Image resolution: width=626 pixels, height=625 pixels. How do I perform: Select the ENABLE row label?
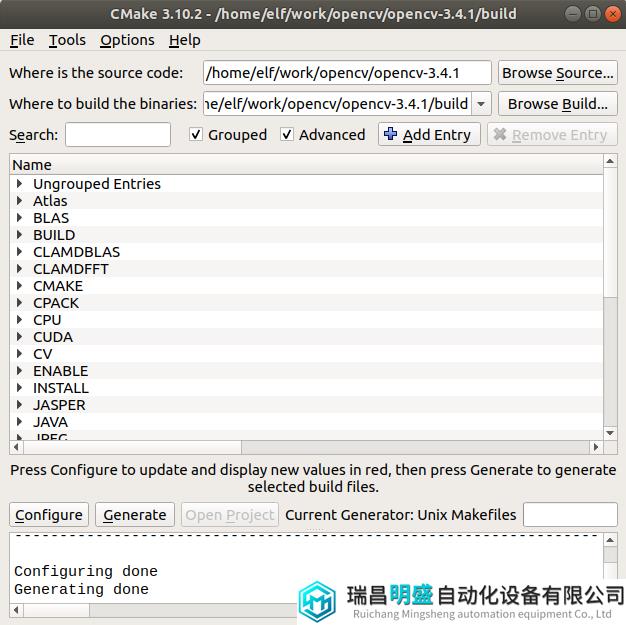(x=61, y=371)
